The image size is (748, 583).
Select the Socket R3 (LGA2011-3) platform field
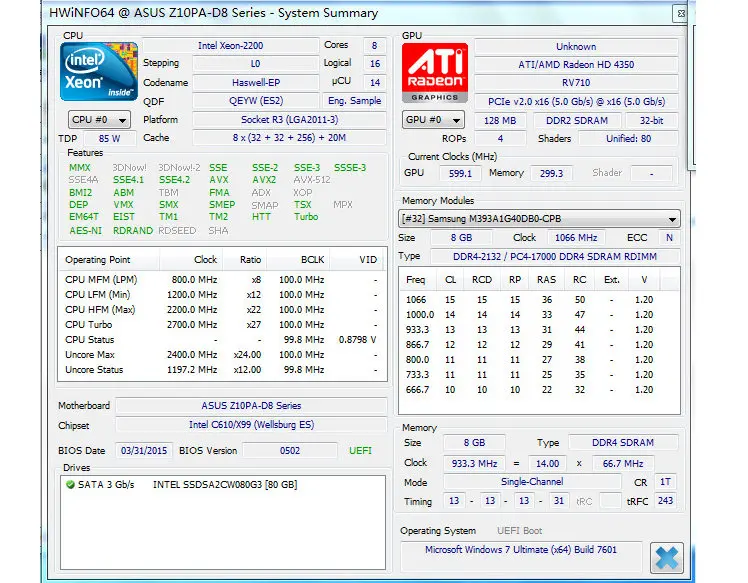click(289, 119)
